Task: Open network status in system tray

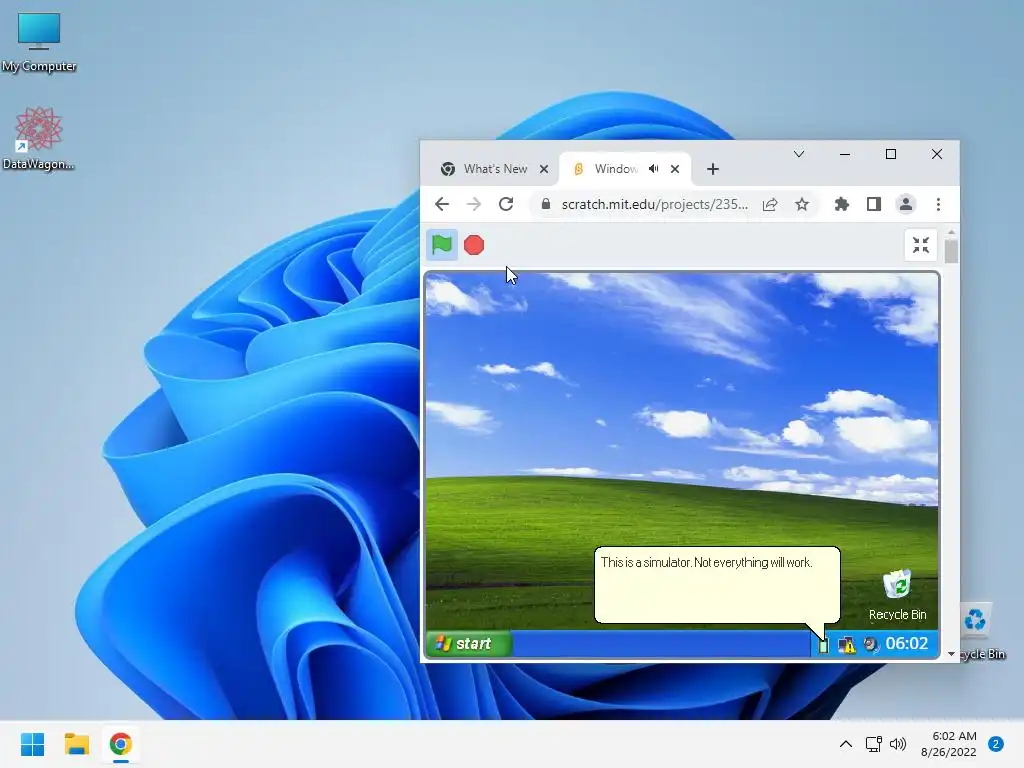Action: point(874,744)
